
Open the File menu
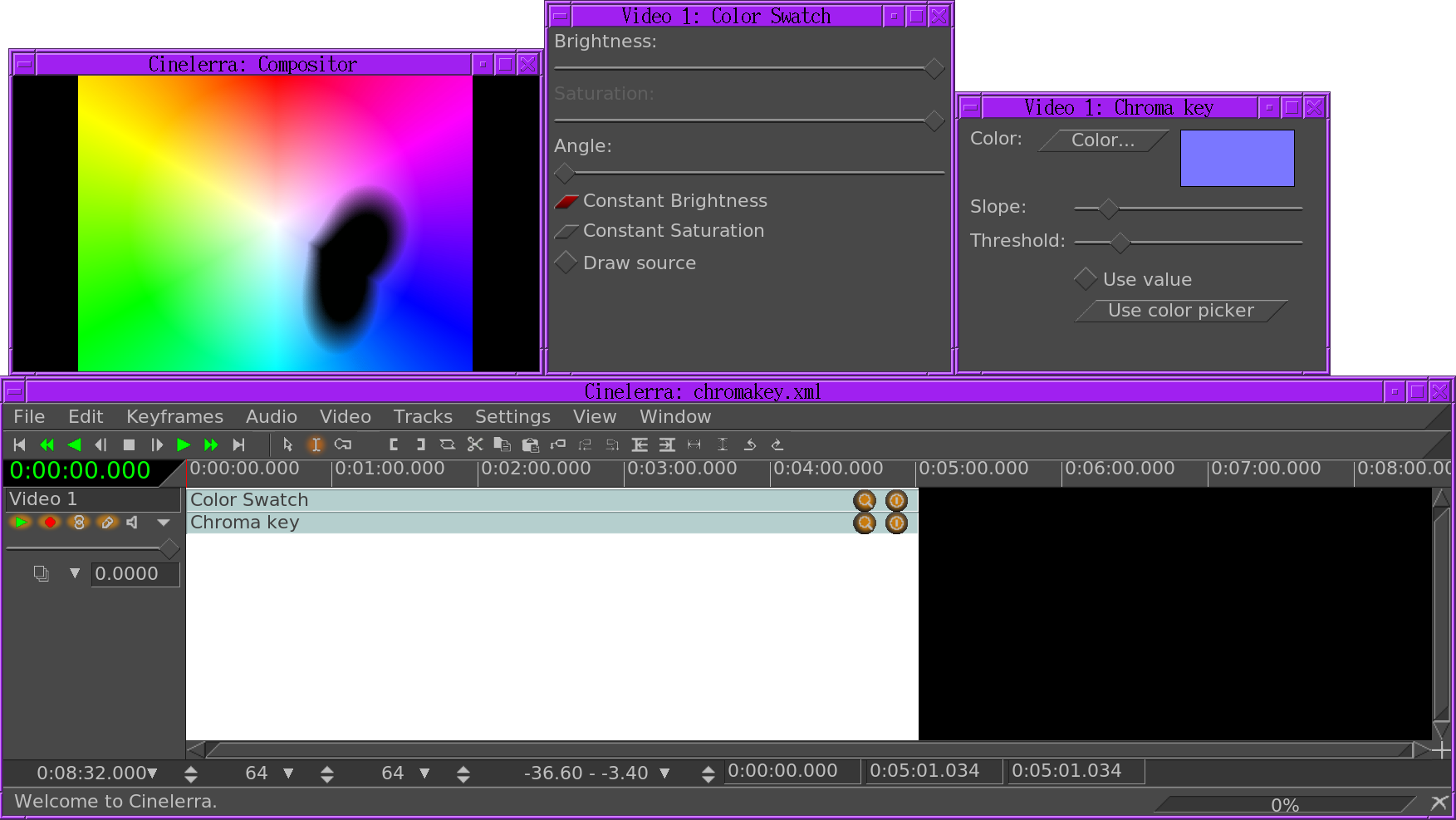pos(29,416)
